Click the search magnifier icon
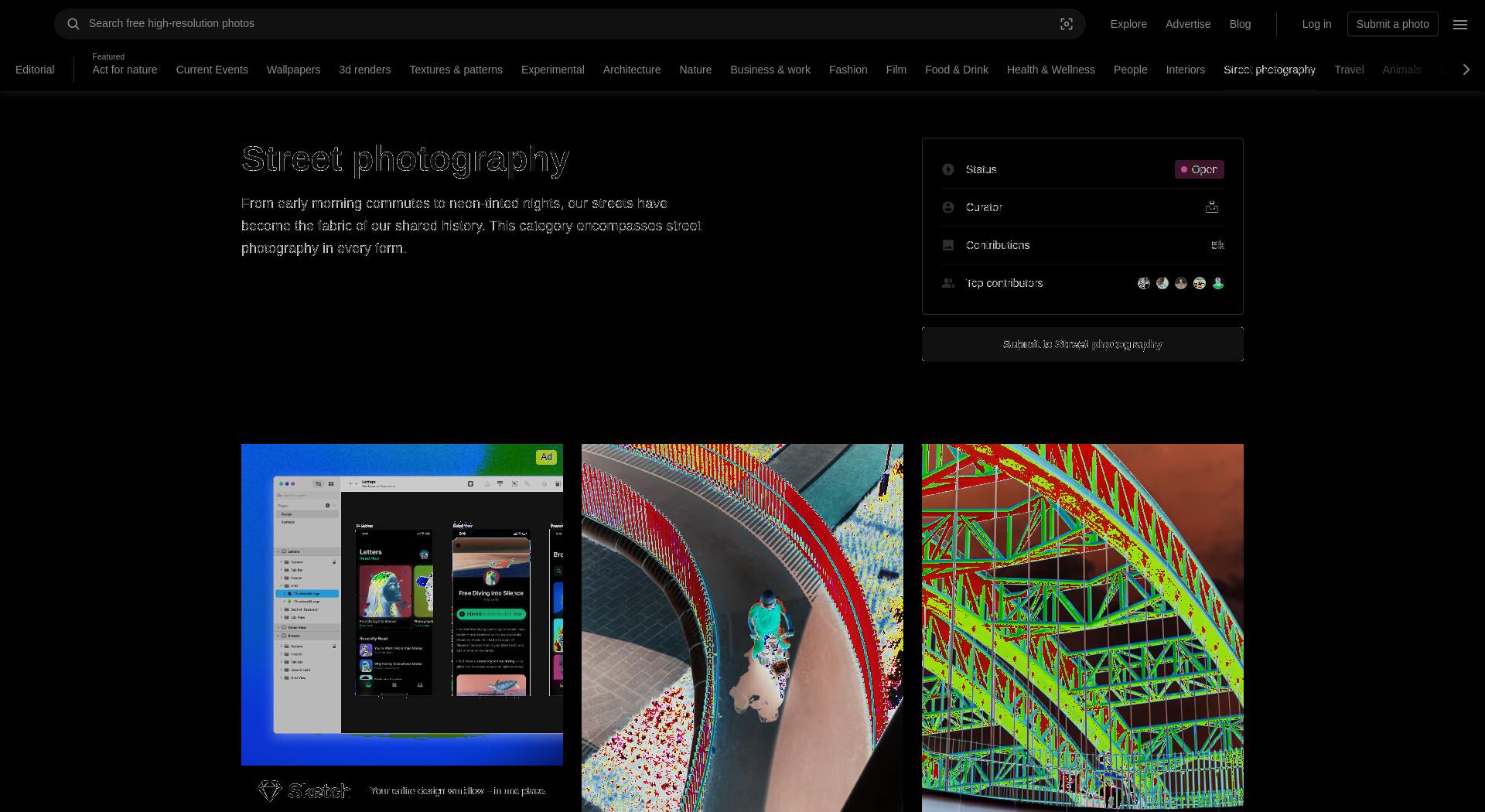The width and height of the screenshot is (1485, 812). tap(73, 24)
